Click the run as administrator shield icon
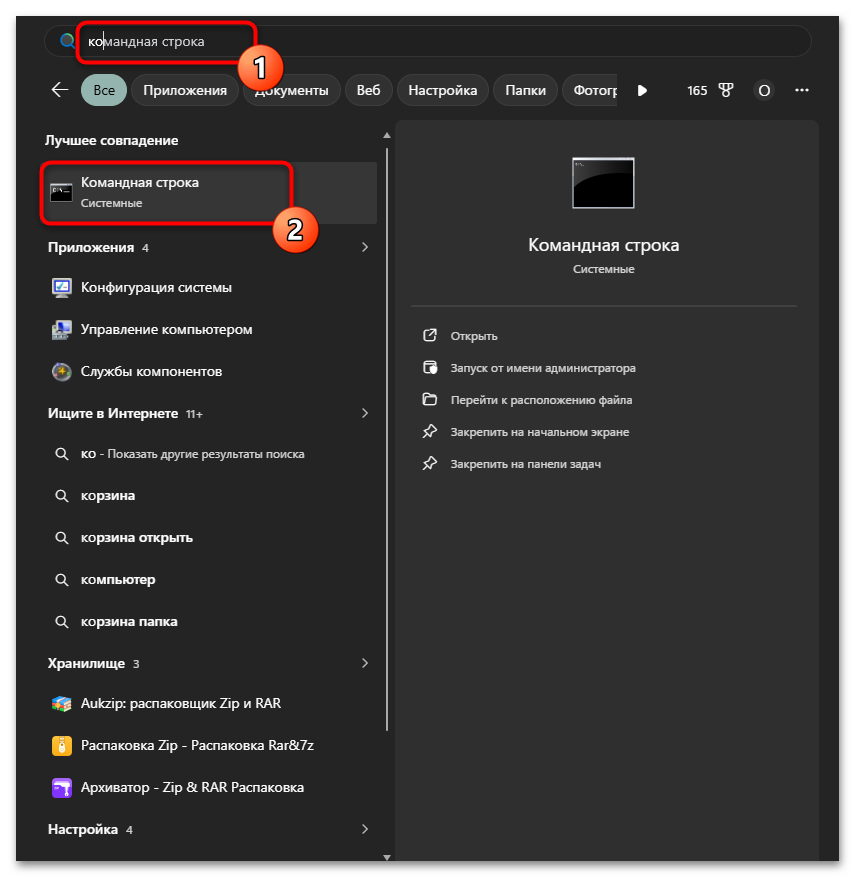Image resolution: width=855 pixels, height=877 pixels. (x=429, y=367)
